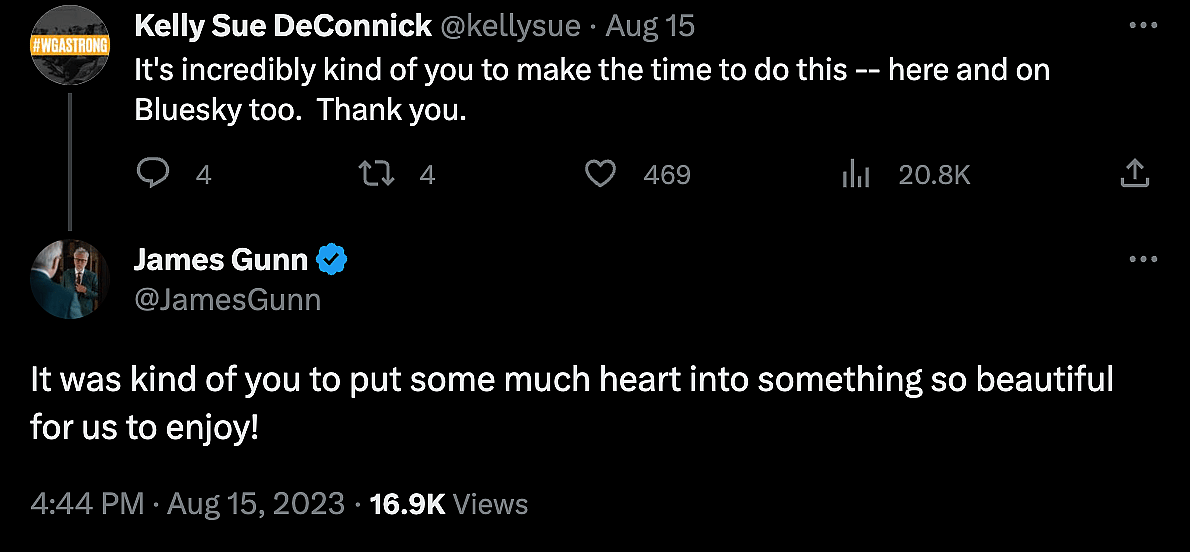Viewport: 1190px width, 552px height.
Task: Click the 20.8K view count number
Action: pos(934,176)
